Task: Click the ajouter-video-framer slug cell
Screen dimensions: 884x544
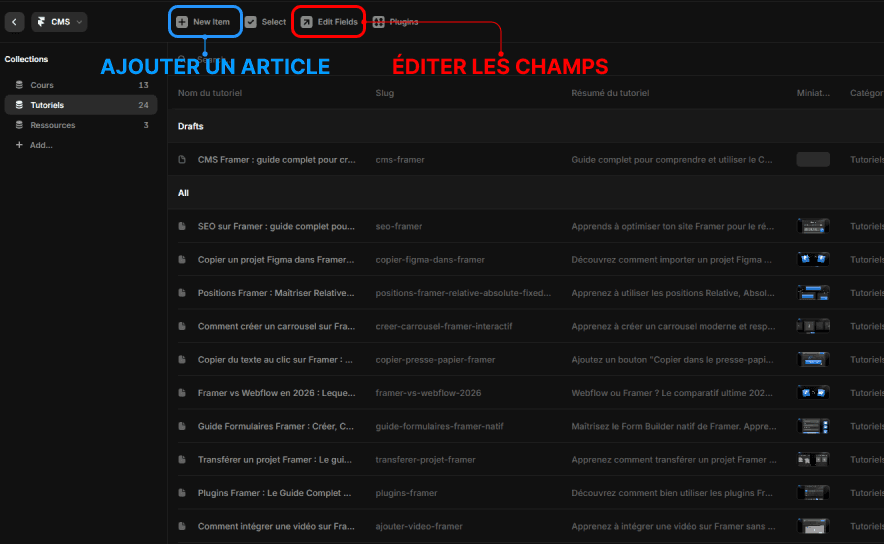Action: click(x=419, y=526)
